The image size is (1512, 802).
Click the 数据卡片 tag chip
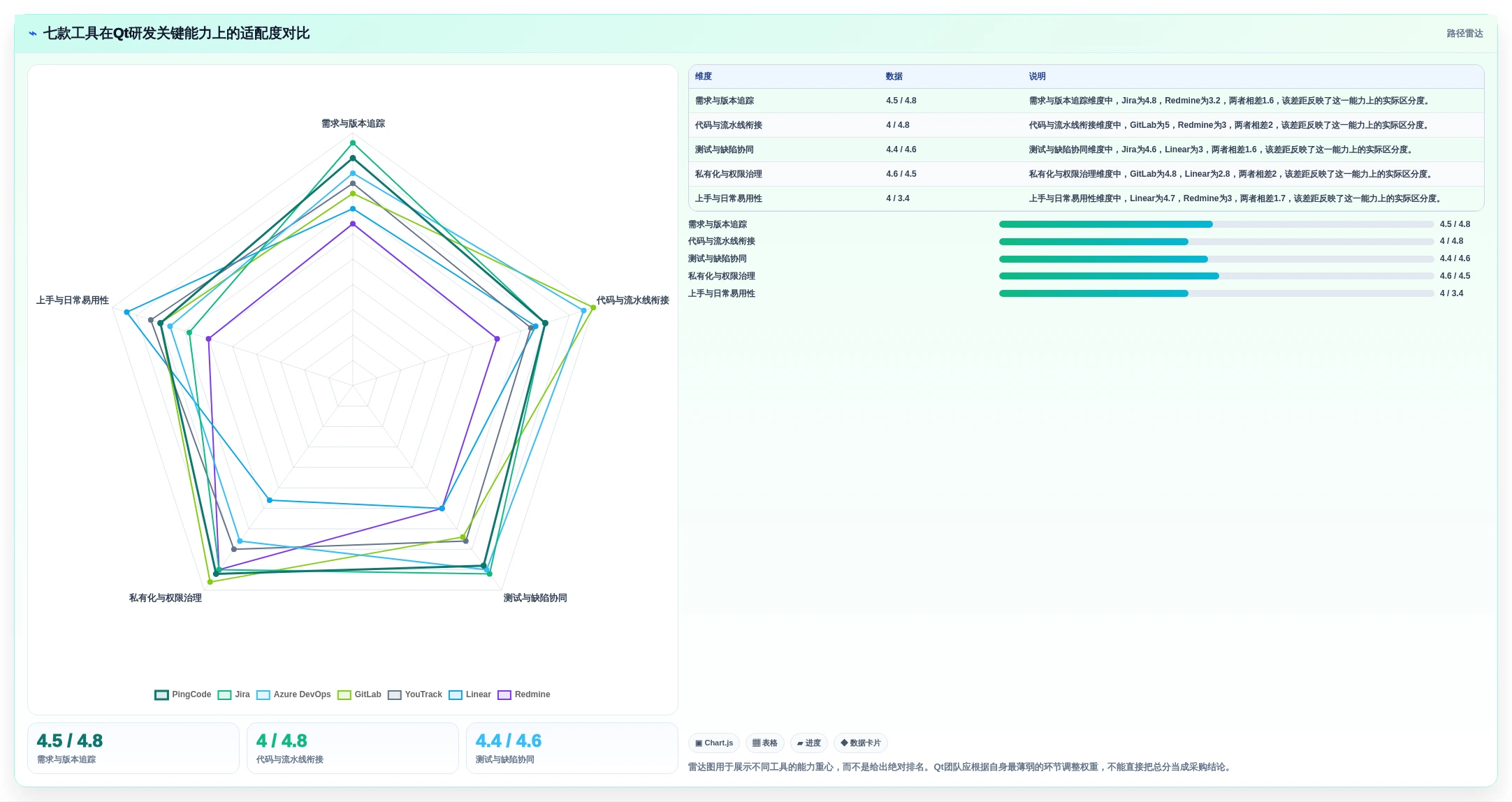tap(861, 743)
